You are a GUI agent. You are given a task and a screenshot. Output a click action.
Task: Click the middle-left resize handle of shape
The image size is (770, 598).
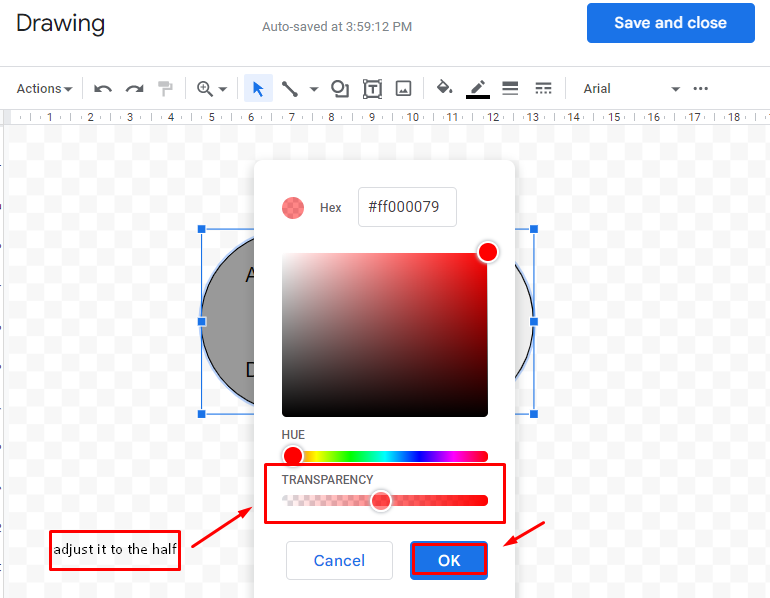click(201, 322)
